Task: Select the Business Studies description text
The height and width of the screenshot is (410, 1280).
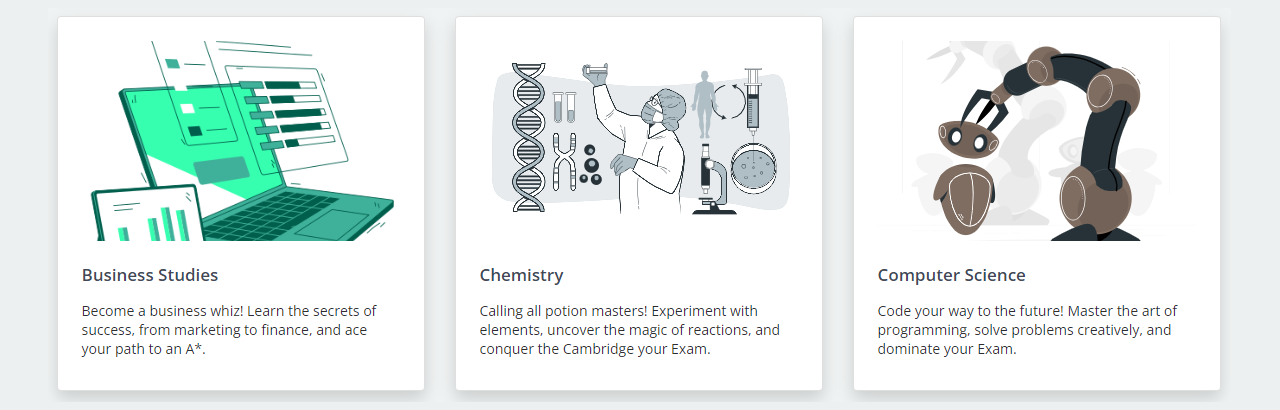Action: pos(229,330)
